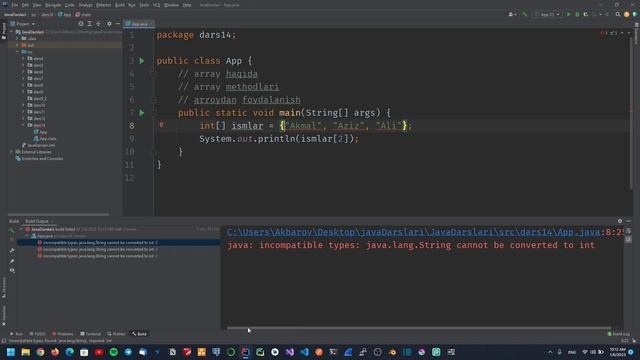Collapse the build failed root node in Build Output
The width and height of the screenshot is (640, 360).
[x=21, y=229]
